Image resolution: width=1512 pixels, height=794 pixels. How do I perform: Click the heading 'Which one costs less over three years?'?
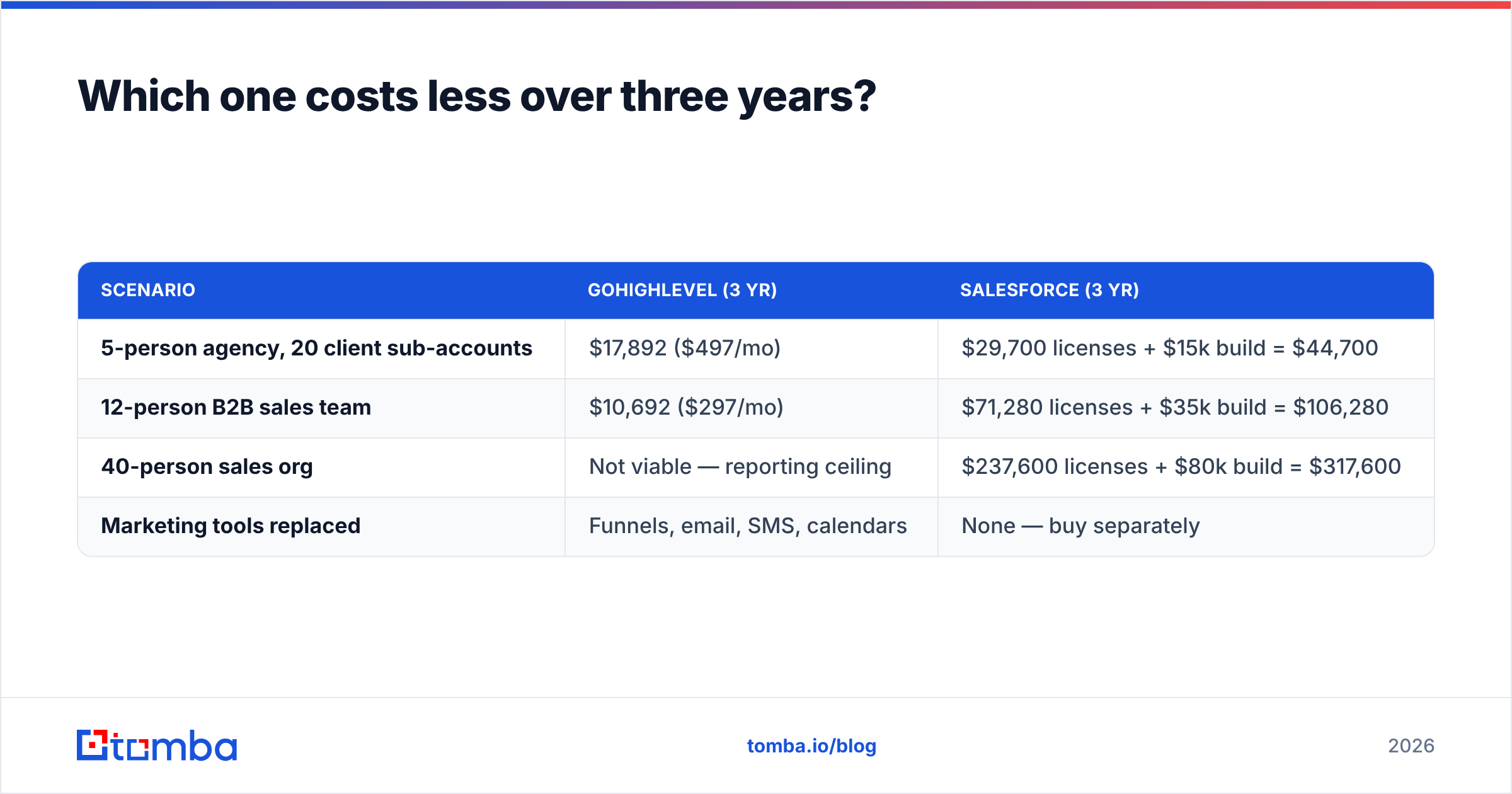[x=477, y=96]
